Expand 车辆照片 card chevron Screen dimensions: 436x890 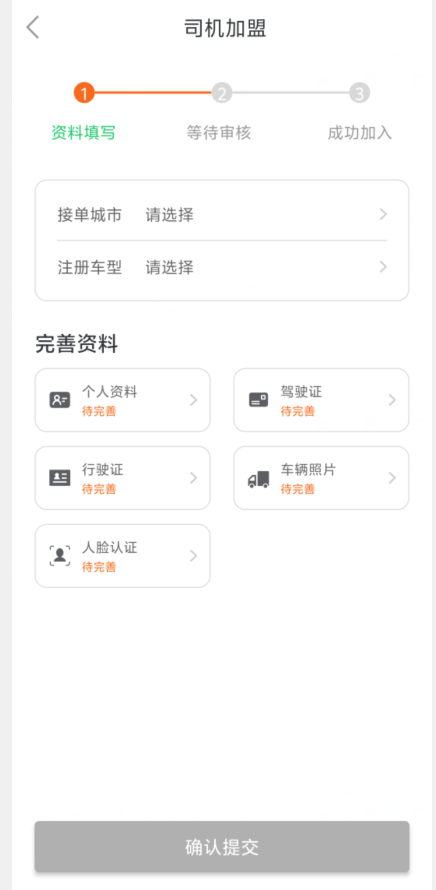pyautogui.click(x=392, y=478)
